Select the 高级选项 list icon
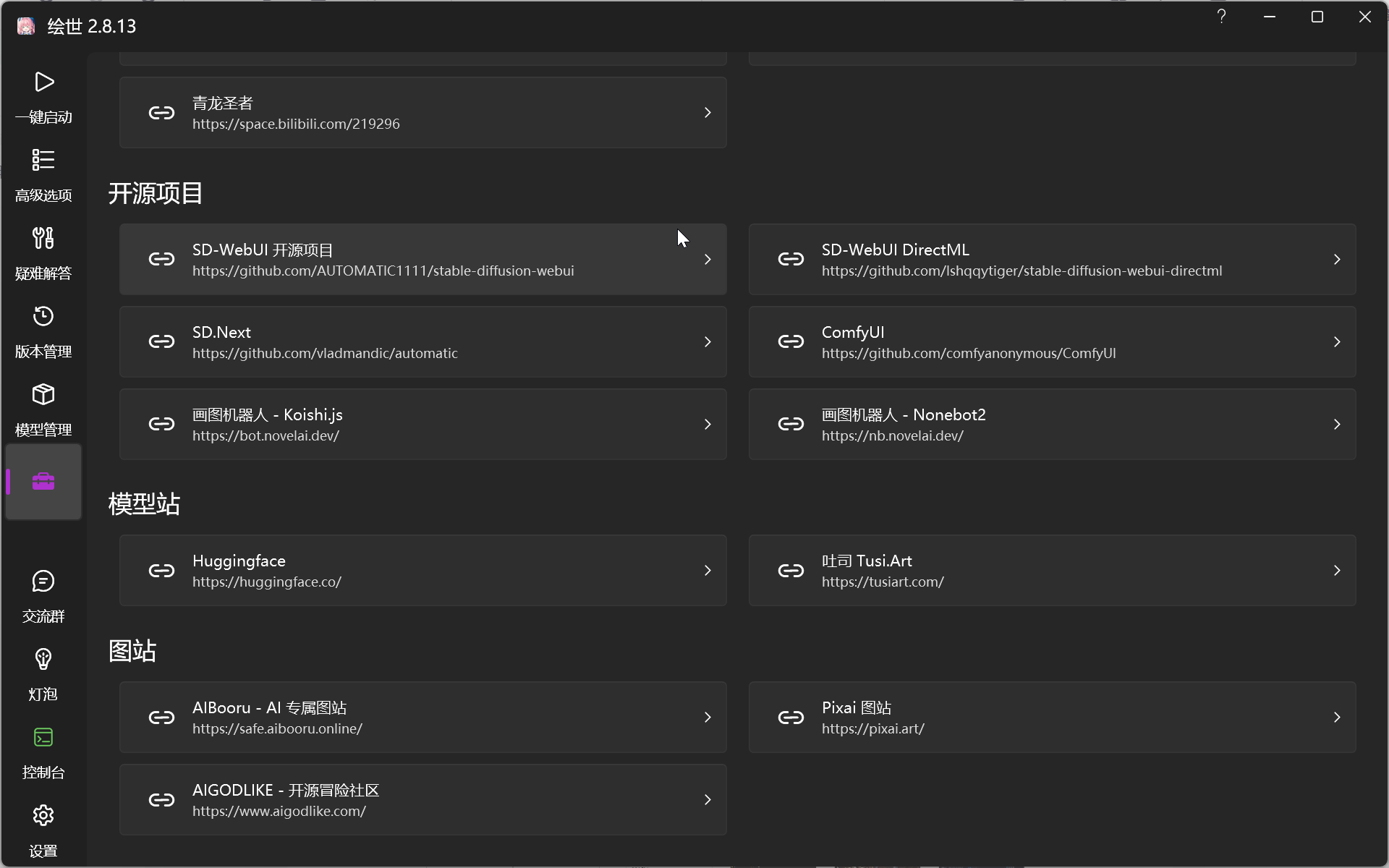1389x868 pixels. (43, 161)
